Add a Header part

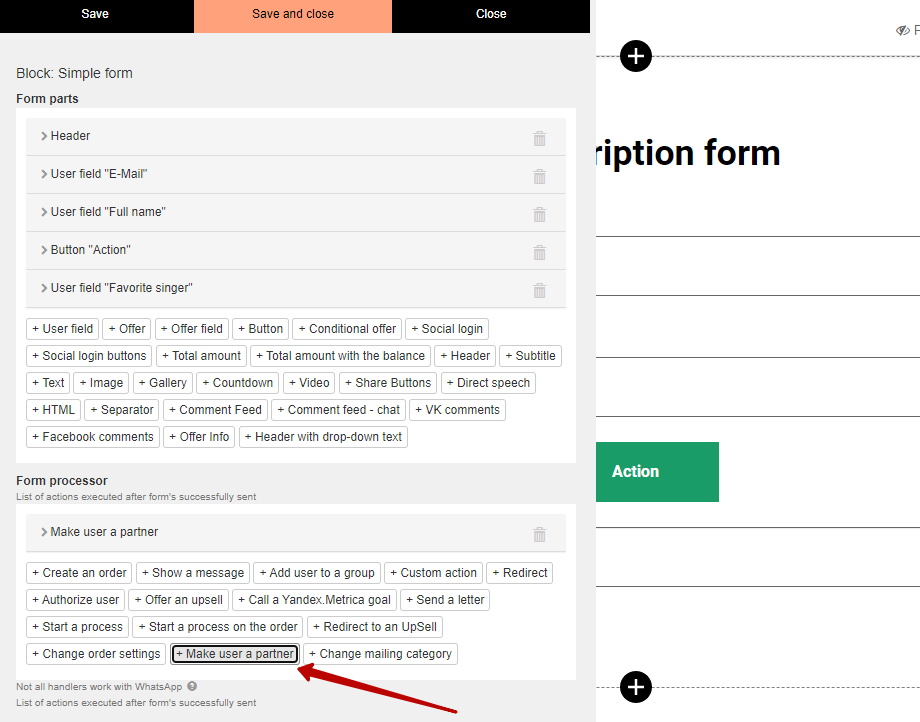pos(465,356)
